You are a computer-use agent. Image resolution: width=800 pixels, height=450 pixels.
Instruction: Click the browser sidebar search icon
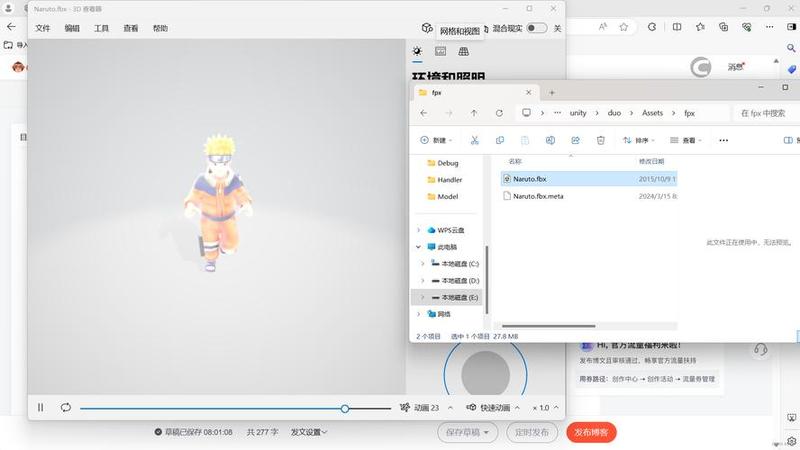(791, 48)
